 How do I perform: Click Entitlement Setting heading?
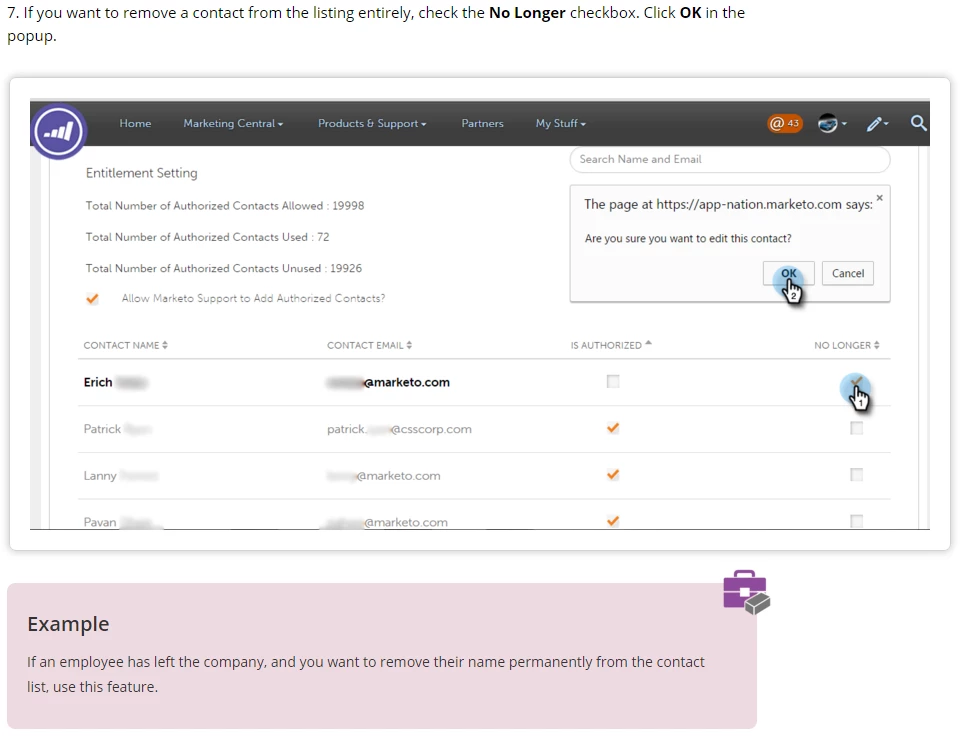142,173
